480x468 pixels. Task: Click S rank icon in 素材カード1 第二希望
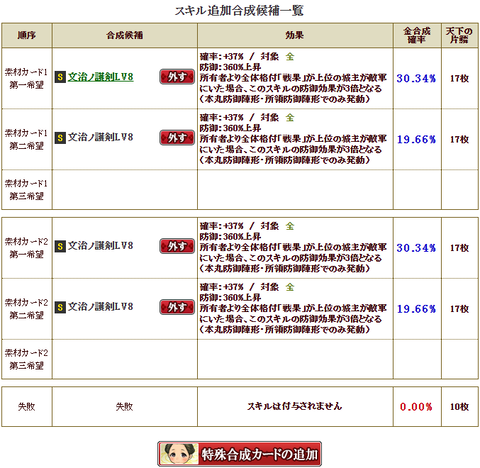(x=60, y=138)
